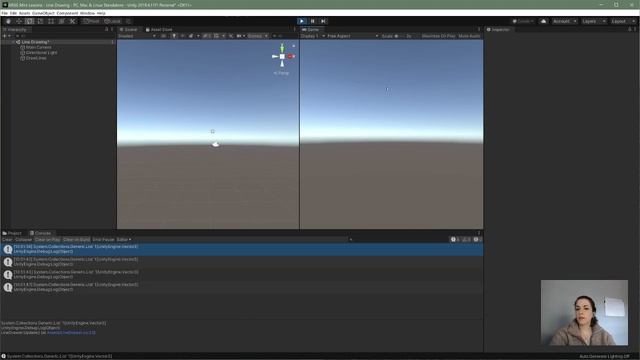The image size is (640, 360).
Task: Select the Move tool
Action: (19, 21)
